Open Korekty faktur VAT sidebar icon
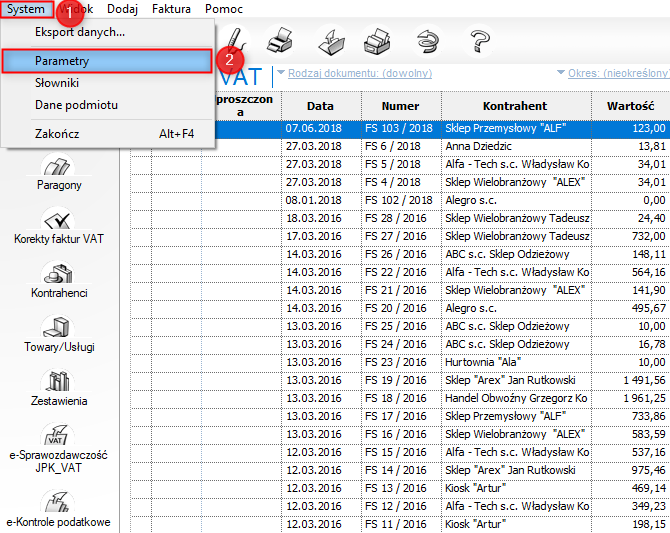This screenshot has height=533, width=670. [59, 227]
